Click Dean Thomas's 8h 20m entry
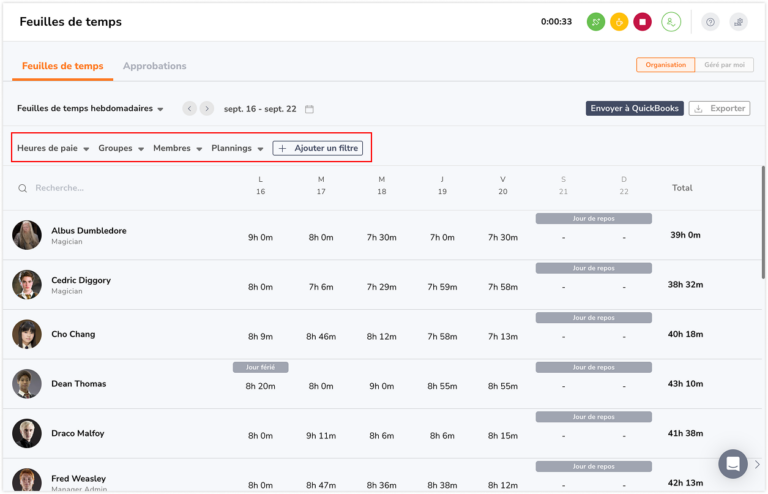768x494 pixels. click(260, 386)
